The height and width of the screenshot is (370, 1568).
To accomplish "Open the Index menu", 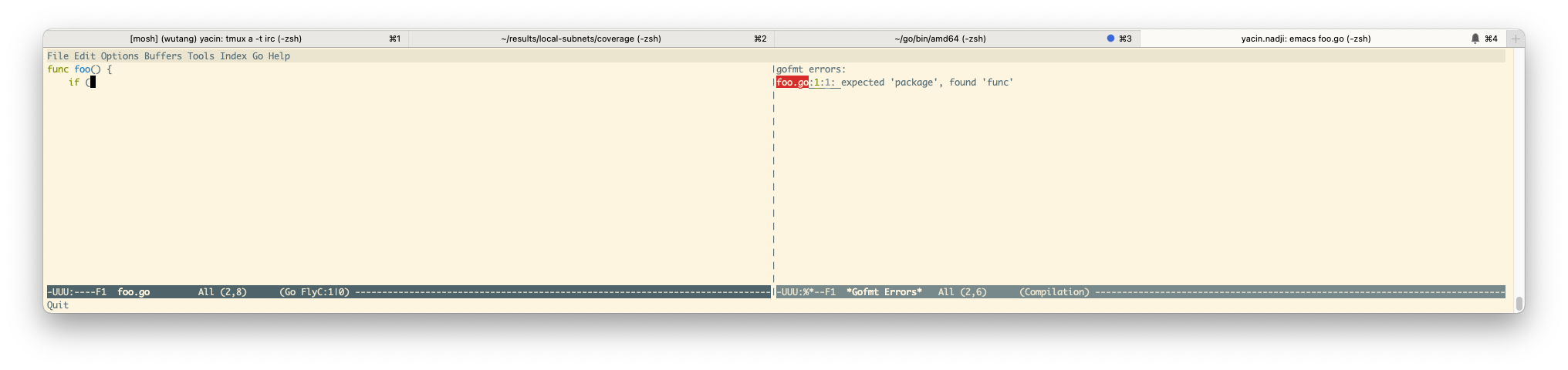I will [233, 56].
